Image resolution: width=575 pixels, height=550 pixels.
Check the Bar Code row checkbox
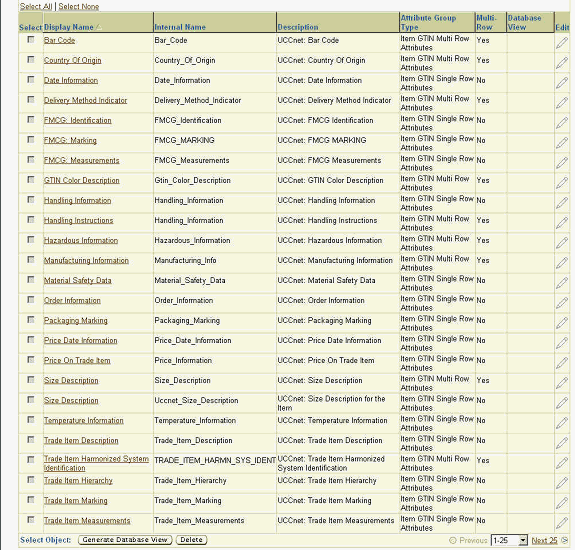tap(31, 40)
